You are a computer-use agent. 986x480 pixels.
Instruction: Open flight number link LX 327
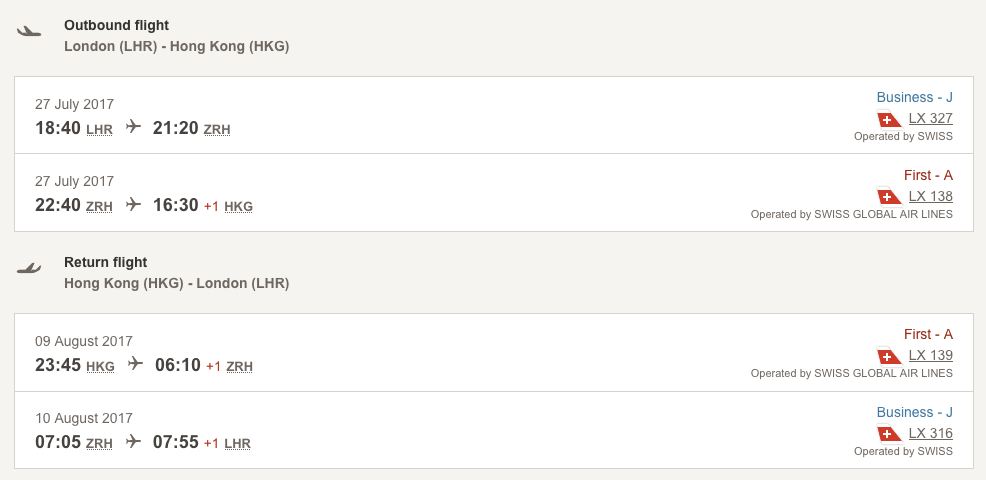tap(931, 118)
